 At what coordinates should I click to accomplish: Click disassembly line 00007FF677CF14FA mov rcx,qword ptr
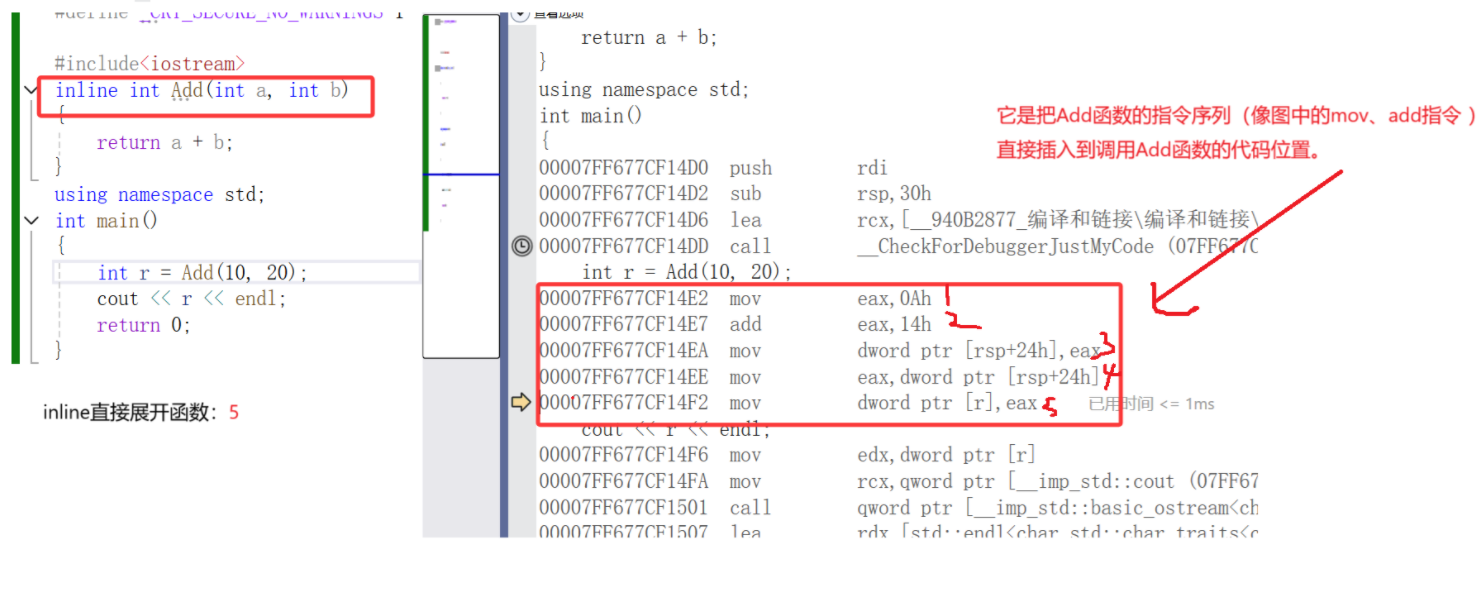[x=898, y=481]
